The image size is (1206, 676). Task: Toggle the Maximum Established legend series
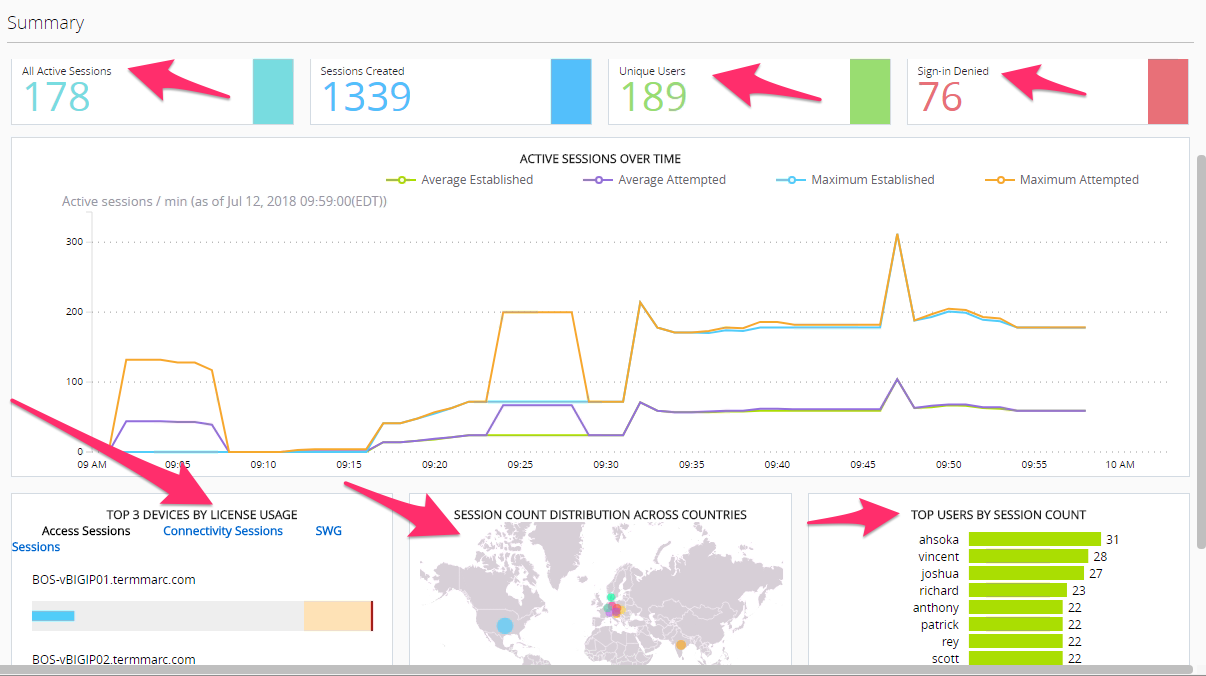coord(855,180)
